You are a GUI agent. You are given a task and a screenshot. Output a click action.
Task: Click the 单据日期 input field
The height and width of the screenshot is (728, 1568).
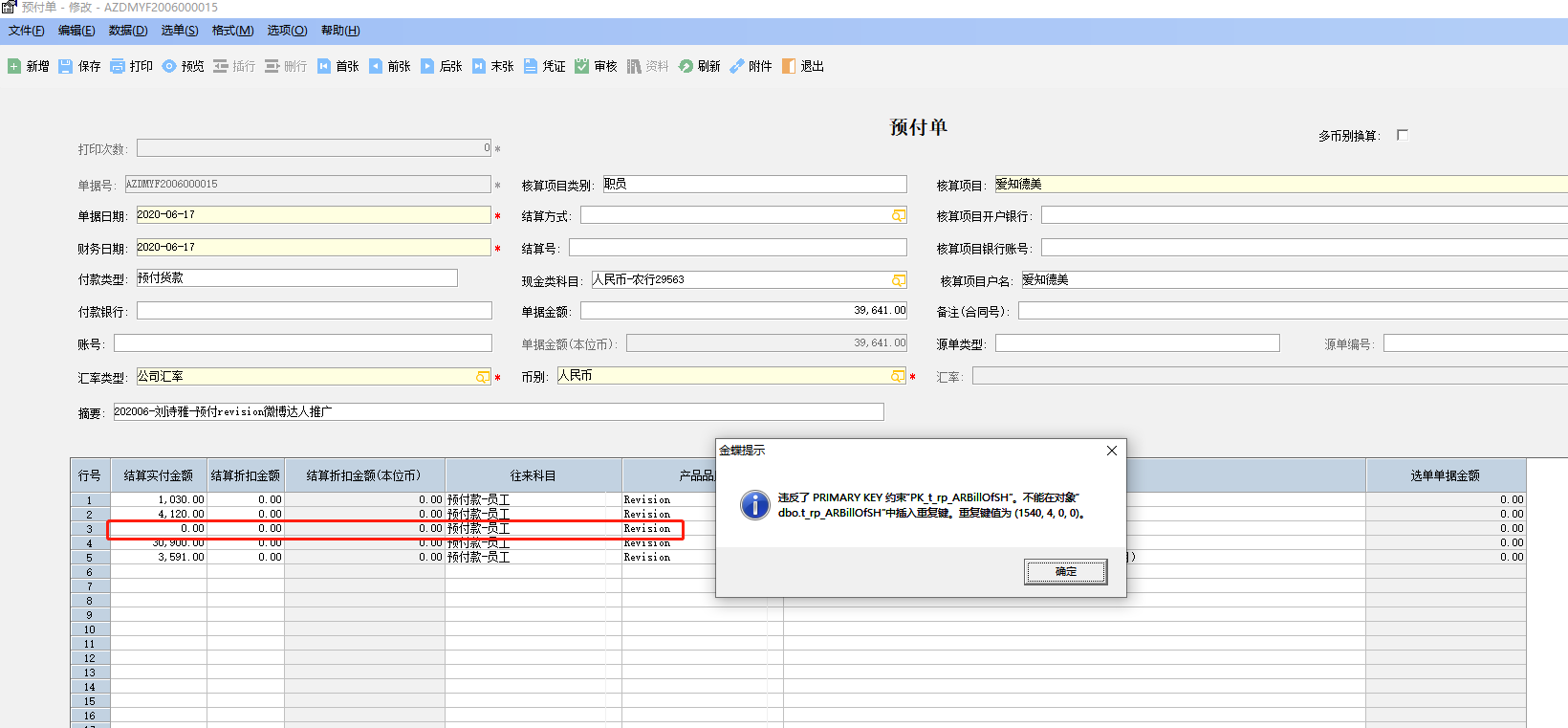(314, 215)
